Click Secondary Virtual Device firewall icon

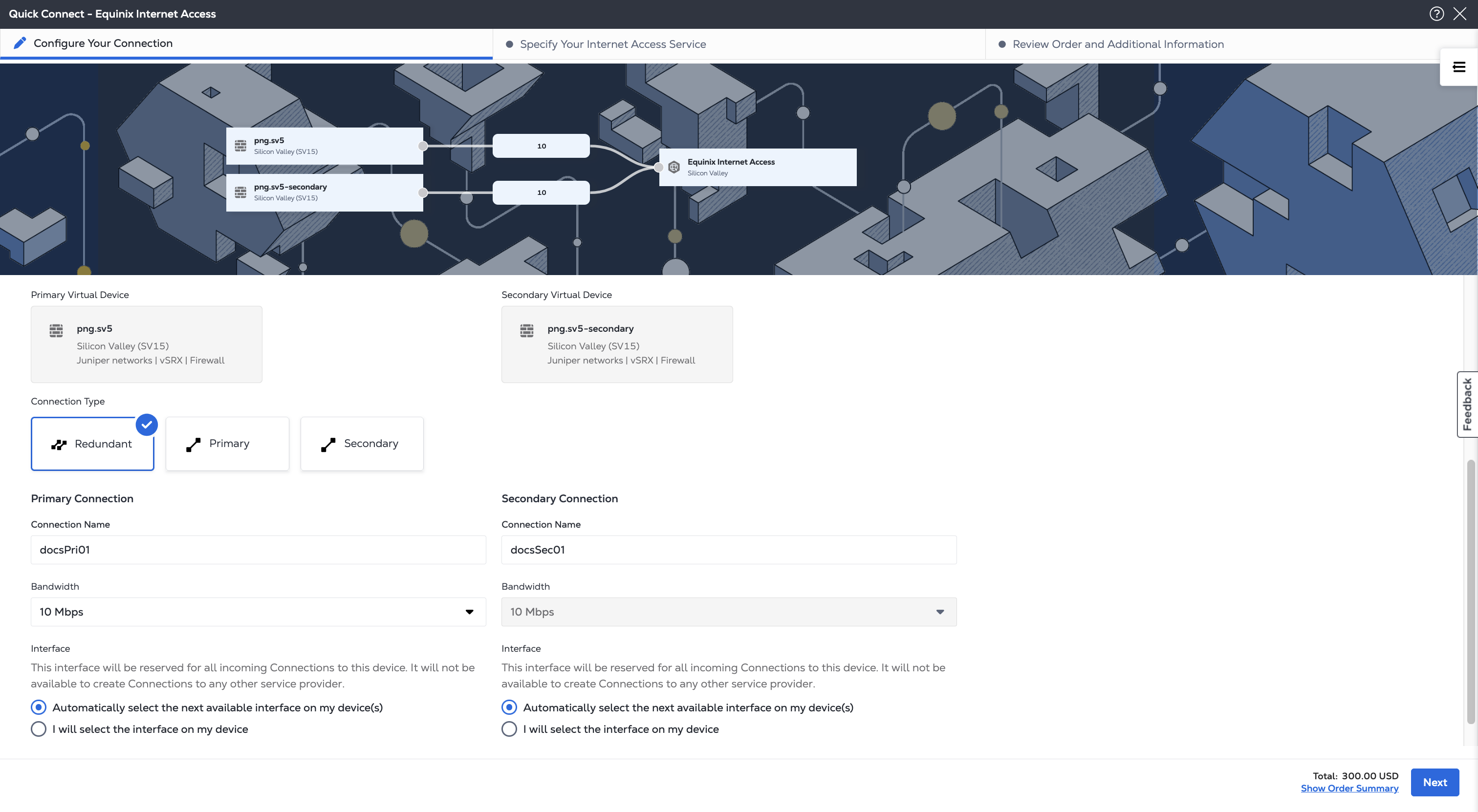(x=527, y=331)
